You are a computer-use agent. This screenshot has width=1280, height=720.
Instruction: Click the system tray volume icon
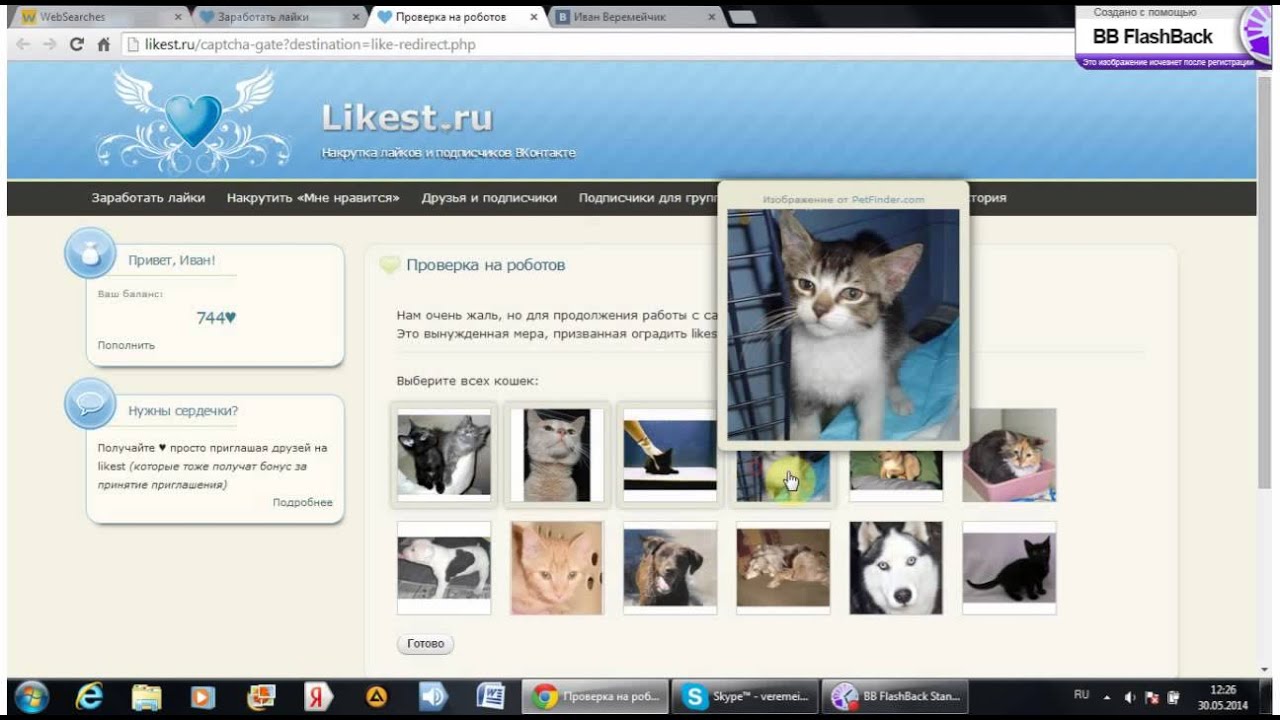coord(1129,697)
